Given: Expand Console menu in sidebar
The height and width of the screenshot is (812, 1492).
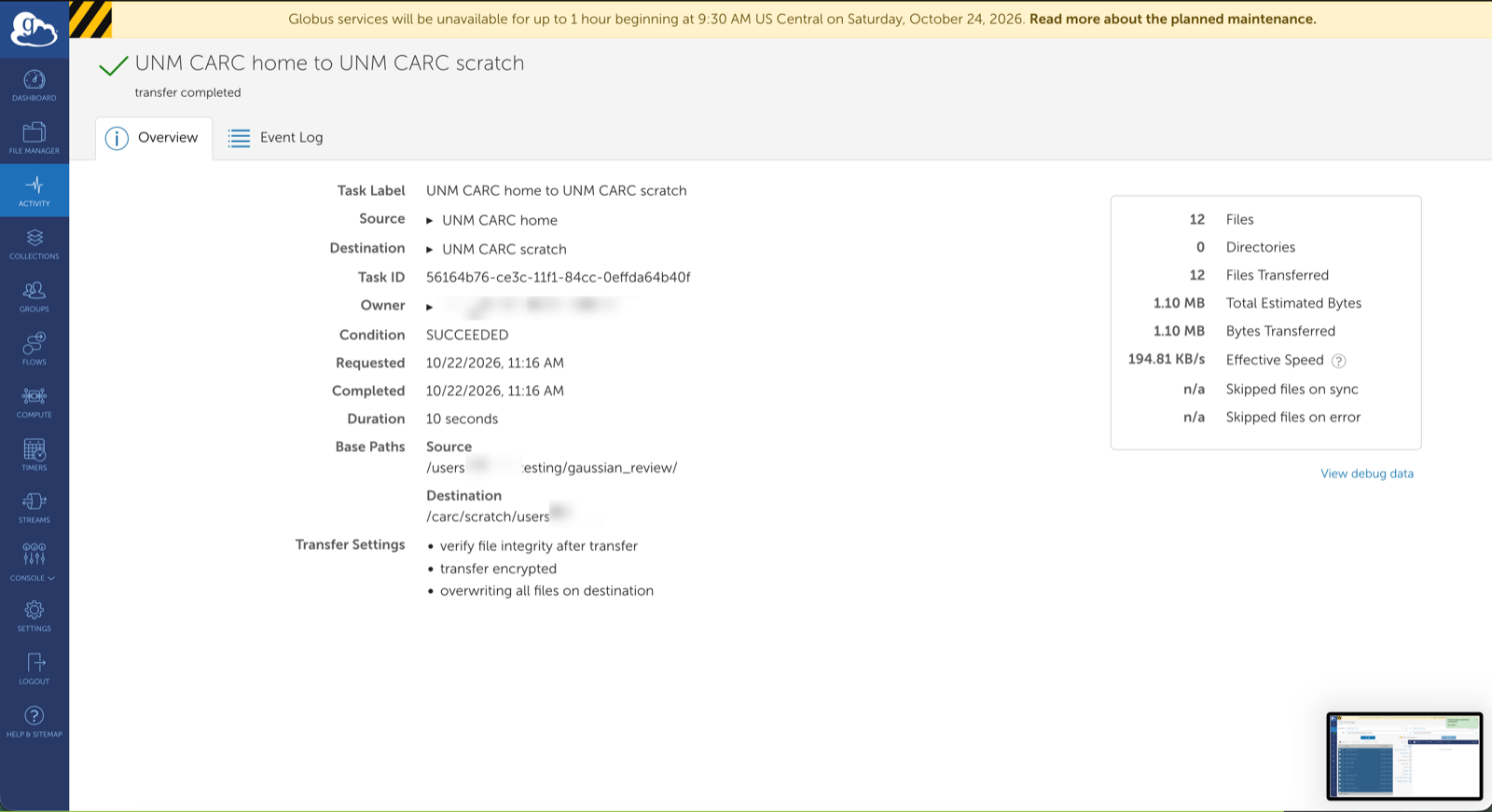Looking at the screenshot, I should click(35, 562).
